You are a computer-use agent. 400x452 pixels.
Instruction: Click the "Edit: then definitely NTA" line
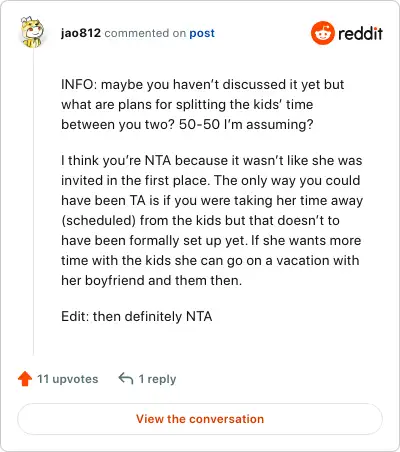pos(137,316)
